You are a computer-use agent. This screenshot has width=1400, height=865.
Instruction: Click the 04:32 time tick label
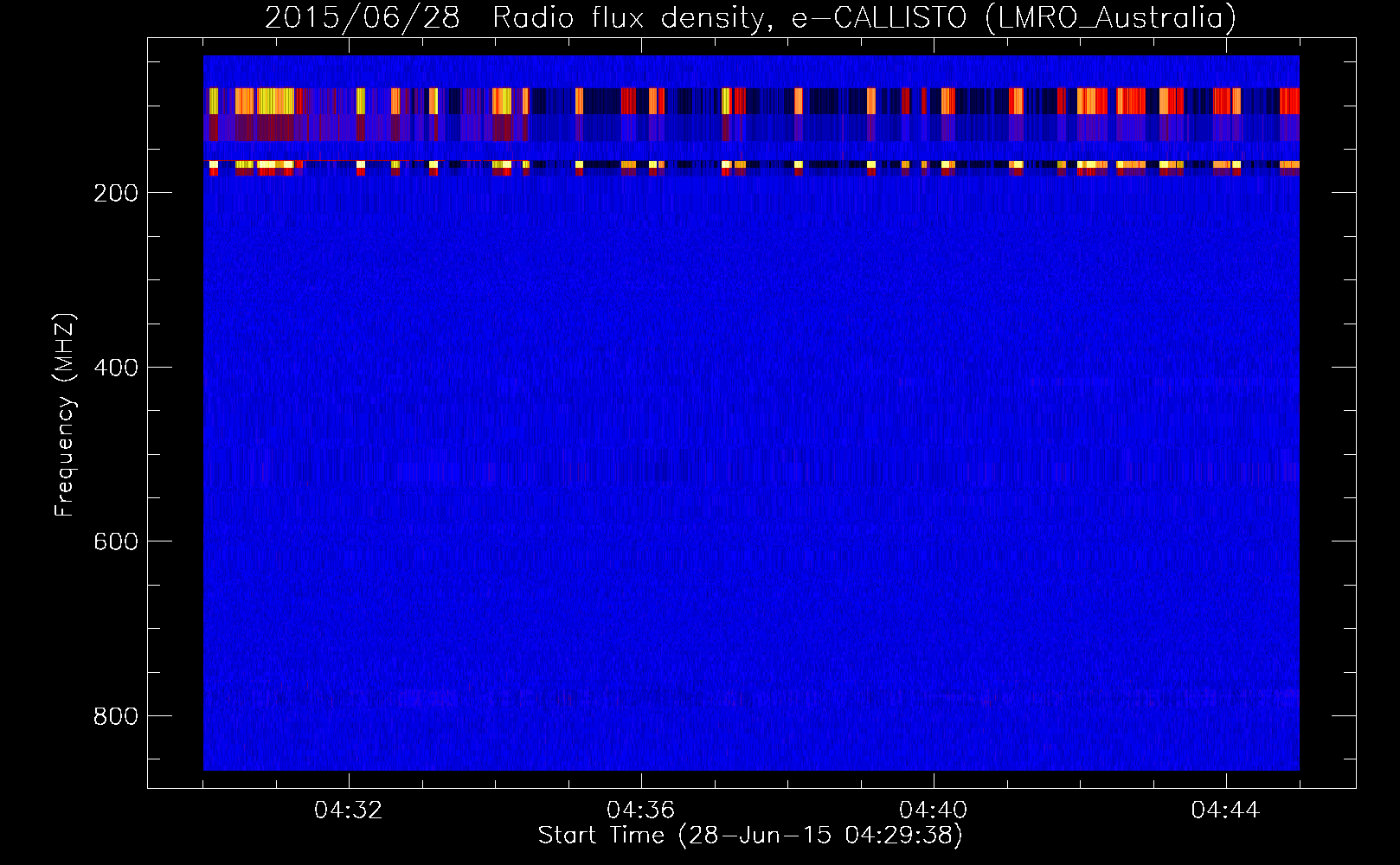[349, 811]
